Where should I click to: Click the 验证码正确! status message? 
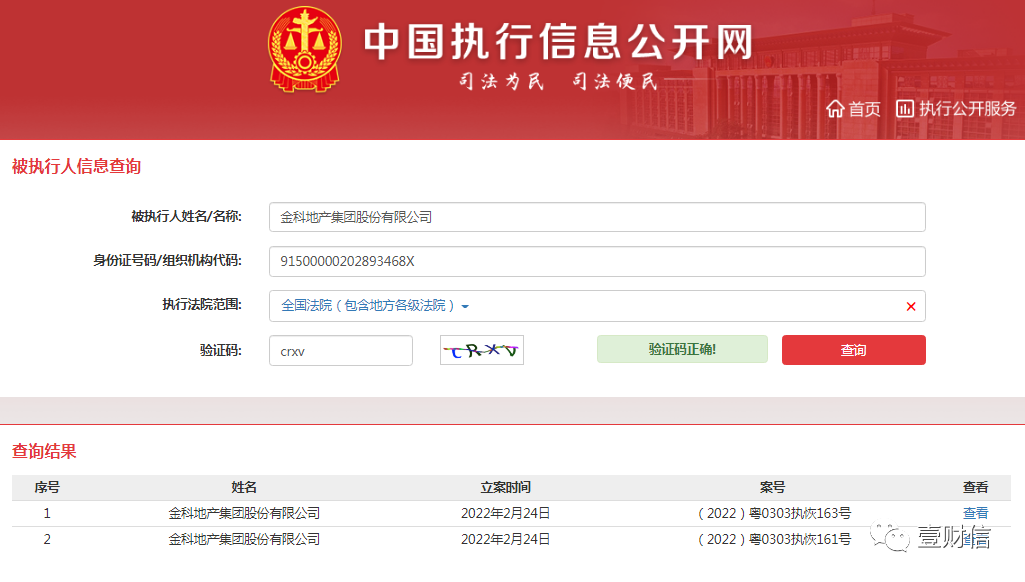tap(682, 349)
